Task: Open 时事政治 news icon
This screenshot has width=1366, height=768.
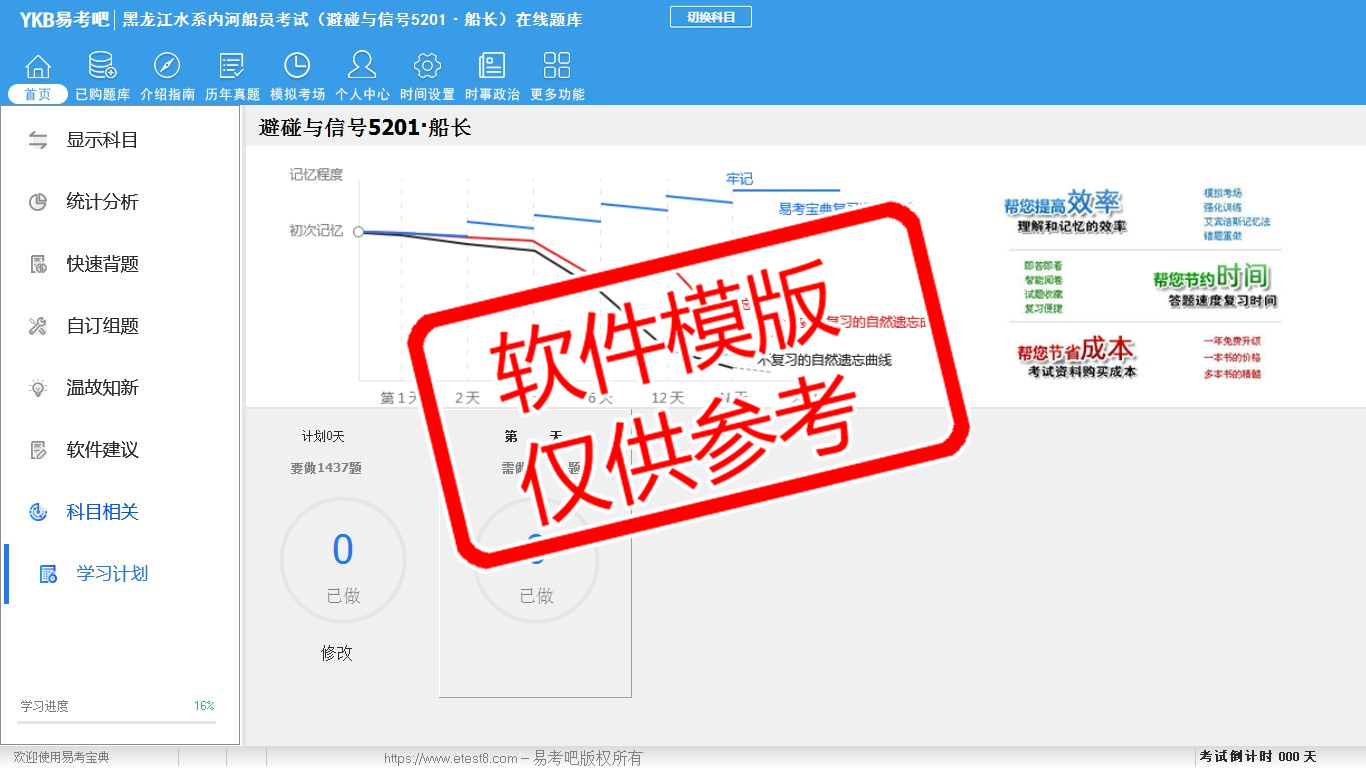Action: pos(492,67)
